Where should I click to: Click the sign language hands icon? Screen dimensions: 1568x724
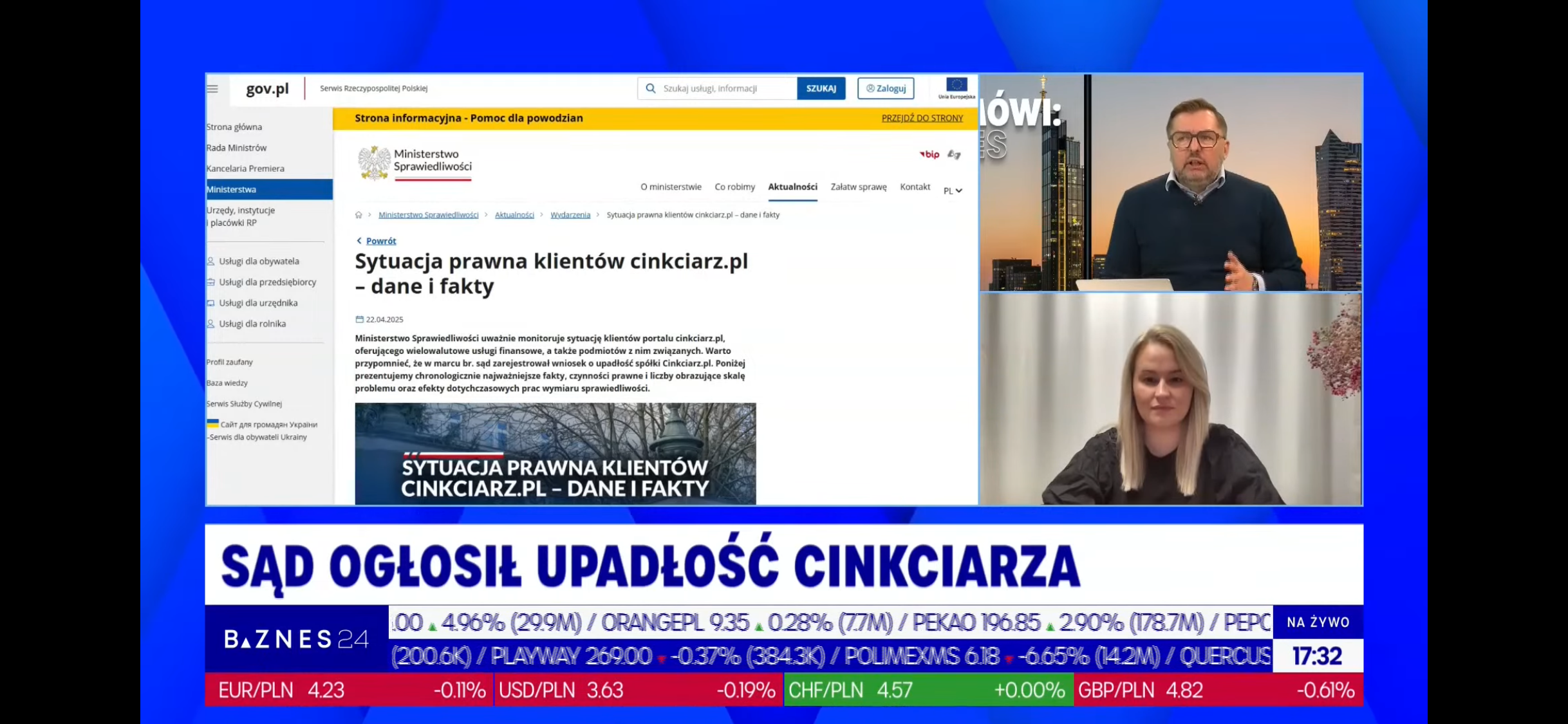point(954,154)
